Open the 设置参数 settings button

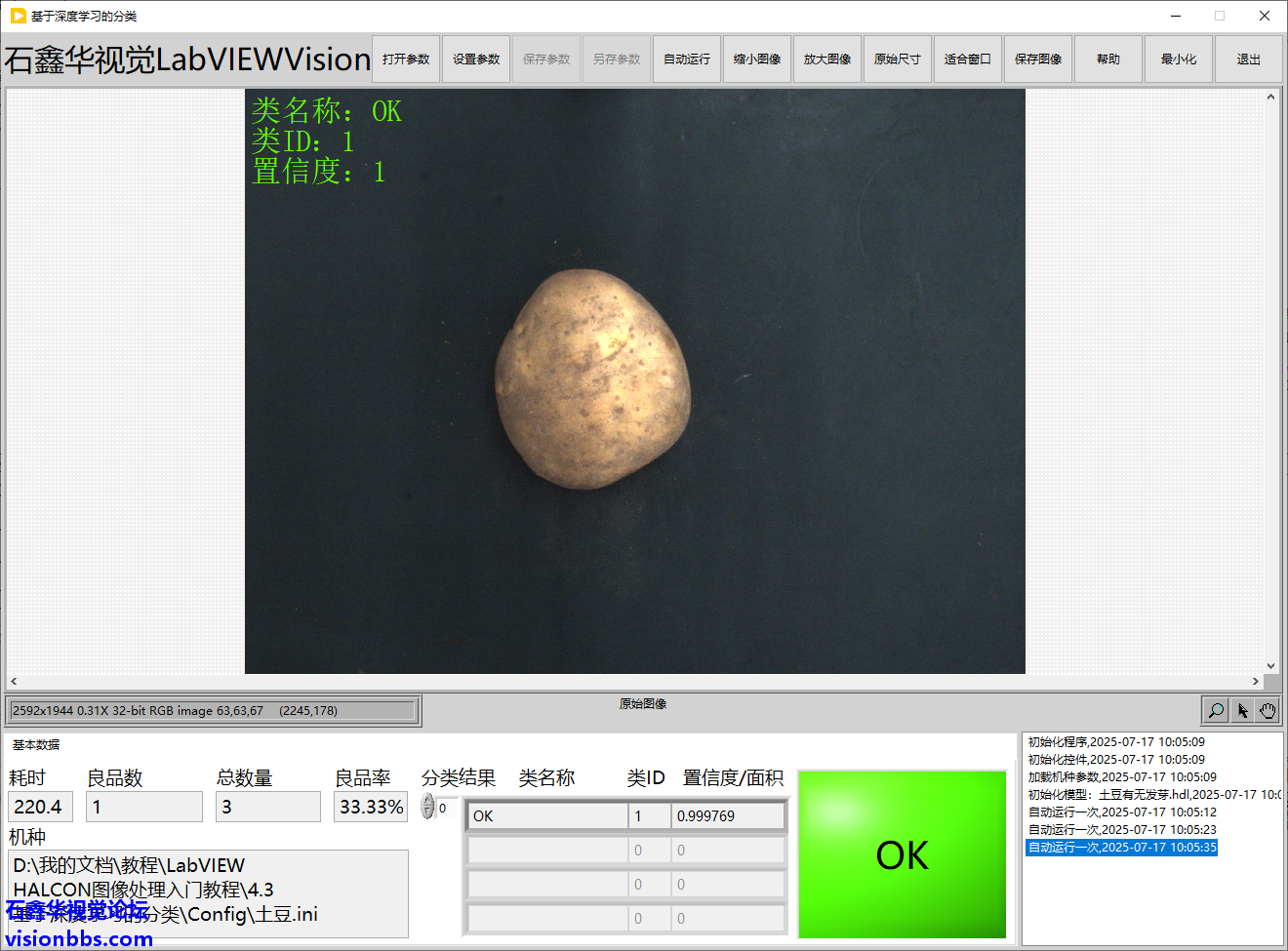pyautogui.click(x=476, y=59)
